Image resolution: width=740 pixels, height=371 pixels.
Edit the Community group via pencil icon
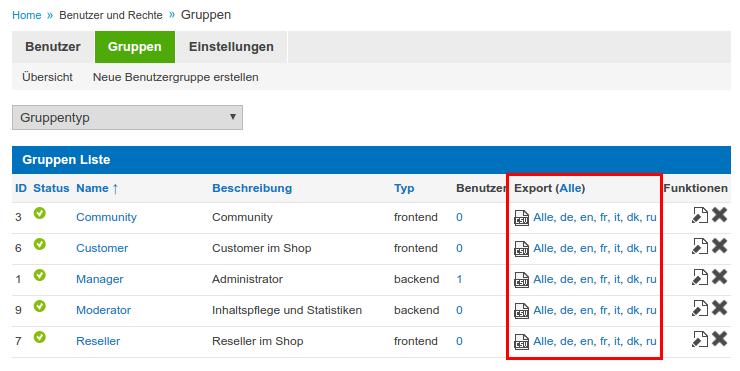pyautogui.click(x=700, y=215)
